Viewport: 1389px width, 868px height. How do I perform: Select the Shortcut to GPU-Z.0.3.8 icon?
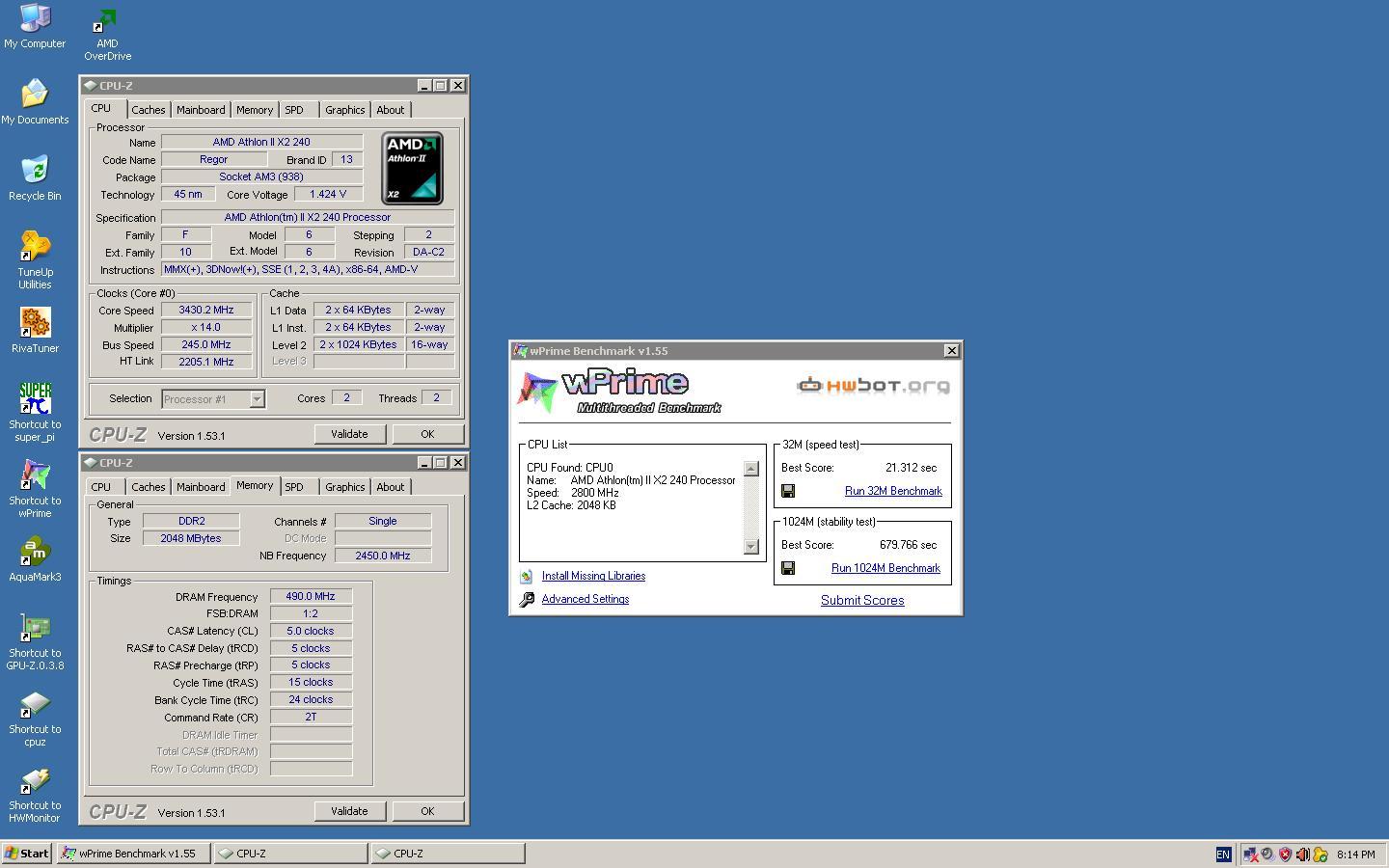(x=35, y=627)
